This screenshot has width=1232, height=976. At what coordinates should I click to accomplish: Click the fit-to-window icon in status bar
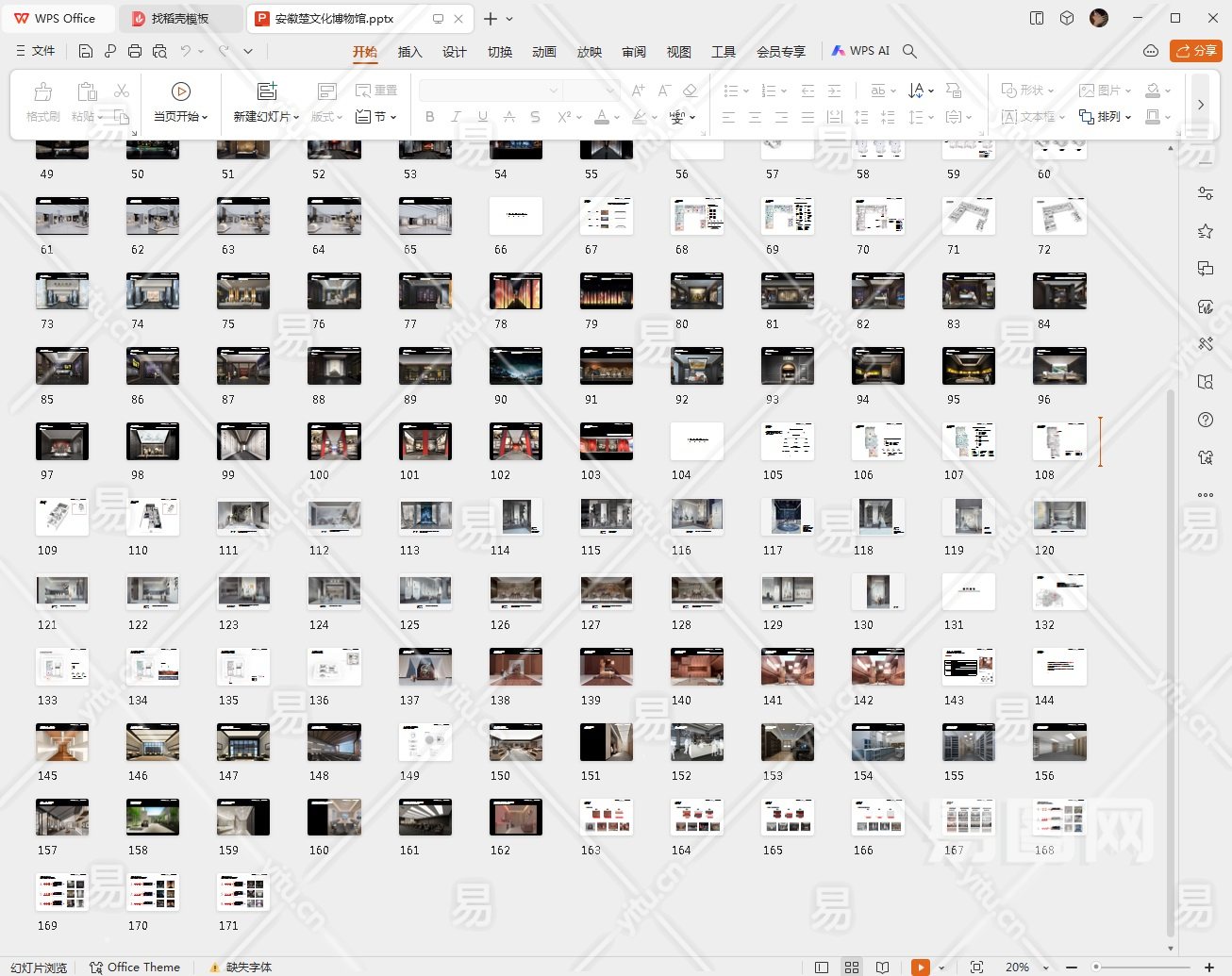tap(976, 968)
